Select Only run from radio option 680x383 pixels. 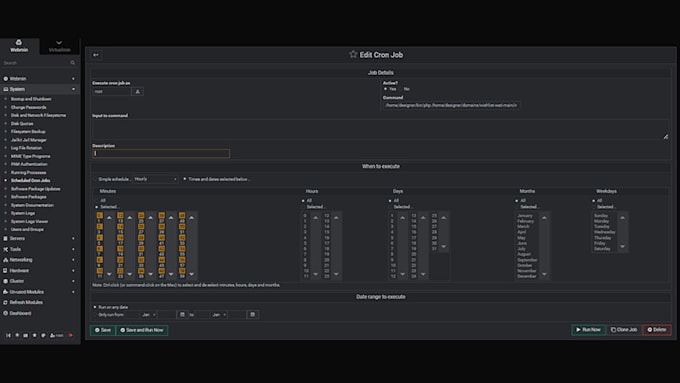[95, 315]
